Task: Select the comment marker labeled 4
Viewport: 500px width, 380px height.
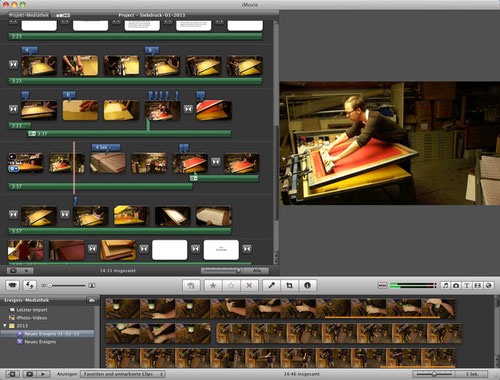Action: coord(29,50)
